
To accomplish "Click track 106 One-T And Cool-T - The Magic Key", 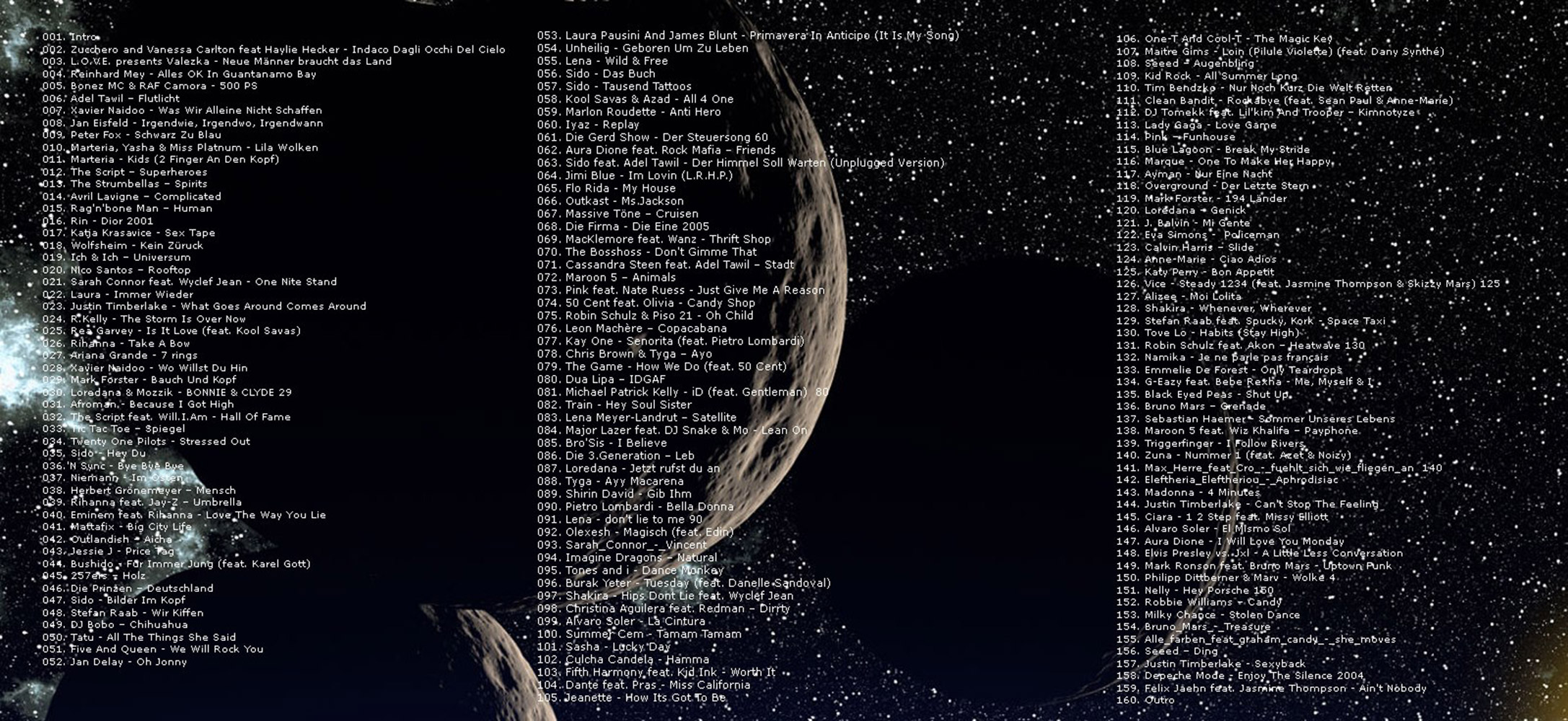I will pos(1224,39).
